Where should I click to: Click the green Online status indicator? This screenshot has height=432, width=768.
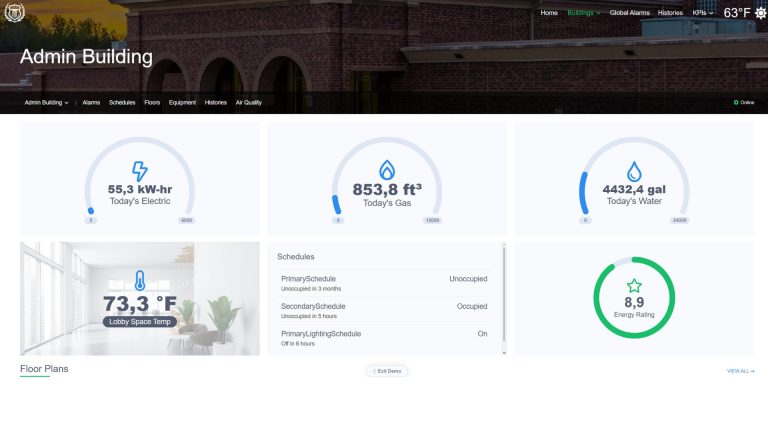pos(744,102)
